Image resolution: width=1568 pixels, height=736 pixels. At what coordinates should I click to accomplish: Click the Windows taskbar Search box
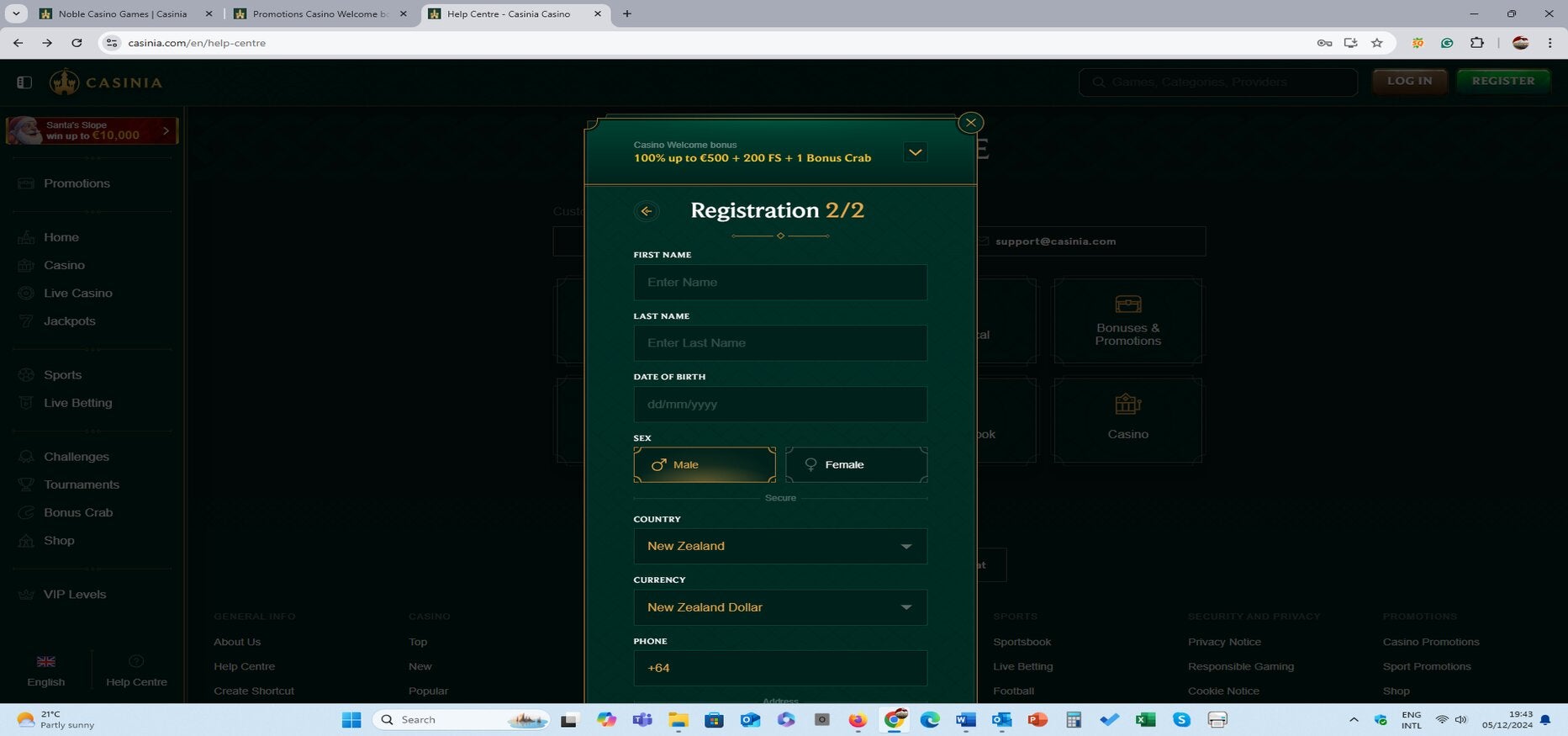pos(462,720)
